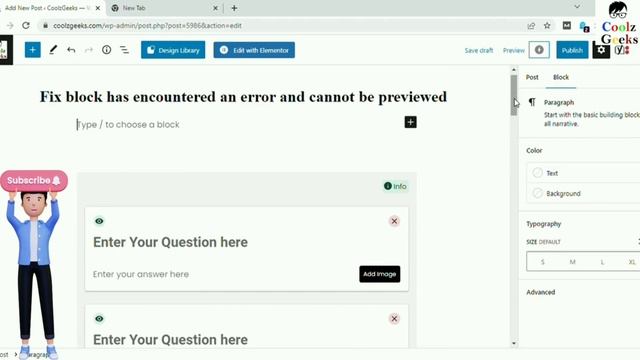The image size is (640, 360).
Task: Click the post title heading
Action: click(x=243, y=97)
